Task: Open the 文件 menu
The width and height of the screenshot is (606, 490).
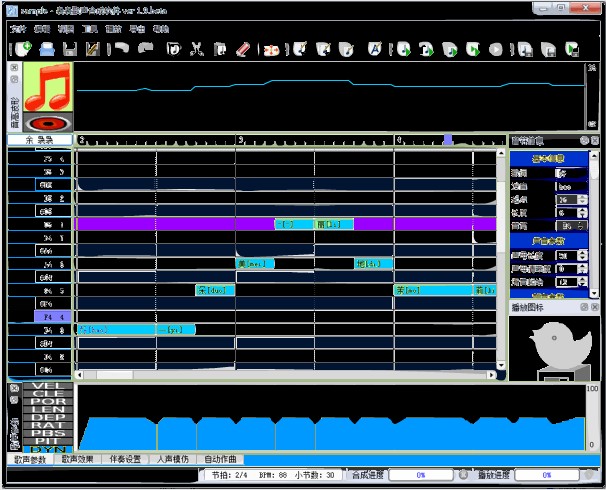Action: 18,29
